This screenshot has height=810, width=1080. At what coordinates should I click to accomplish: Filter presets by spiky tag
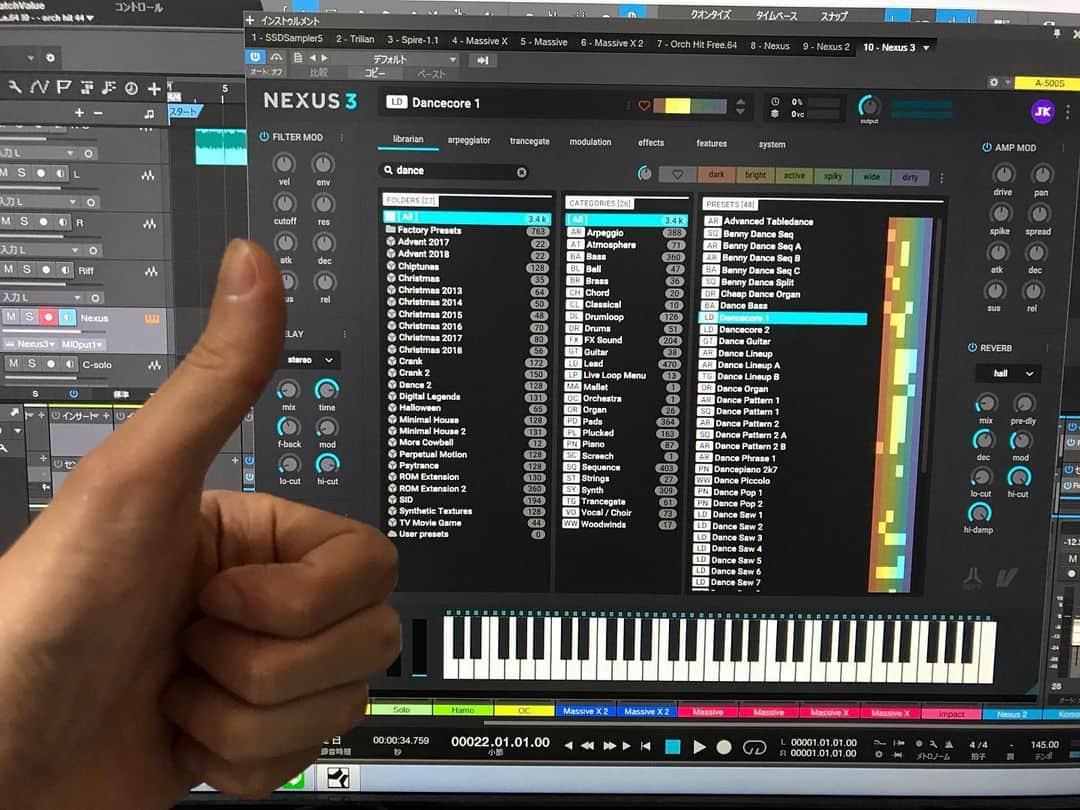pyautogui.click(x=833, y=177)
